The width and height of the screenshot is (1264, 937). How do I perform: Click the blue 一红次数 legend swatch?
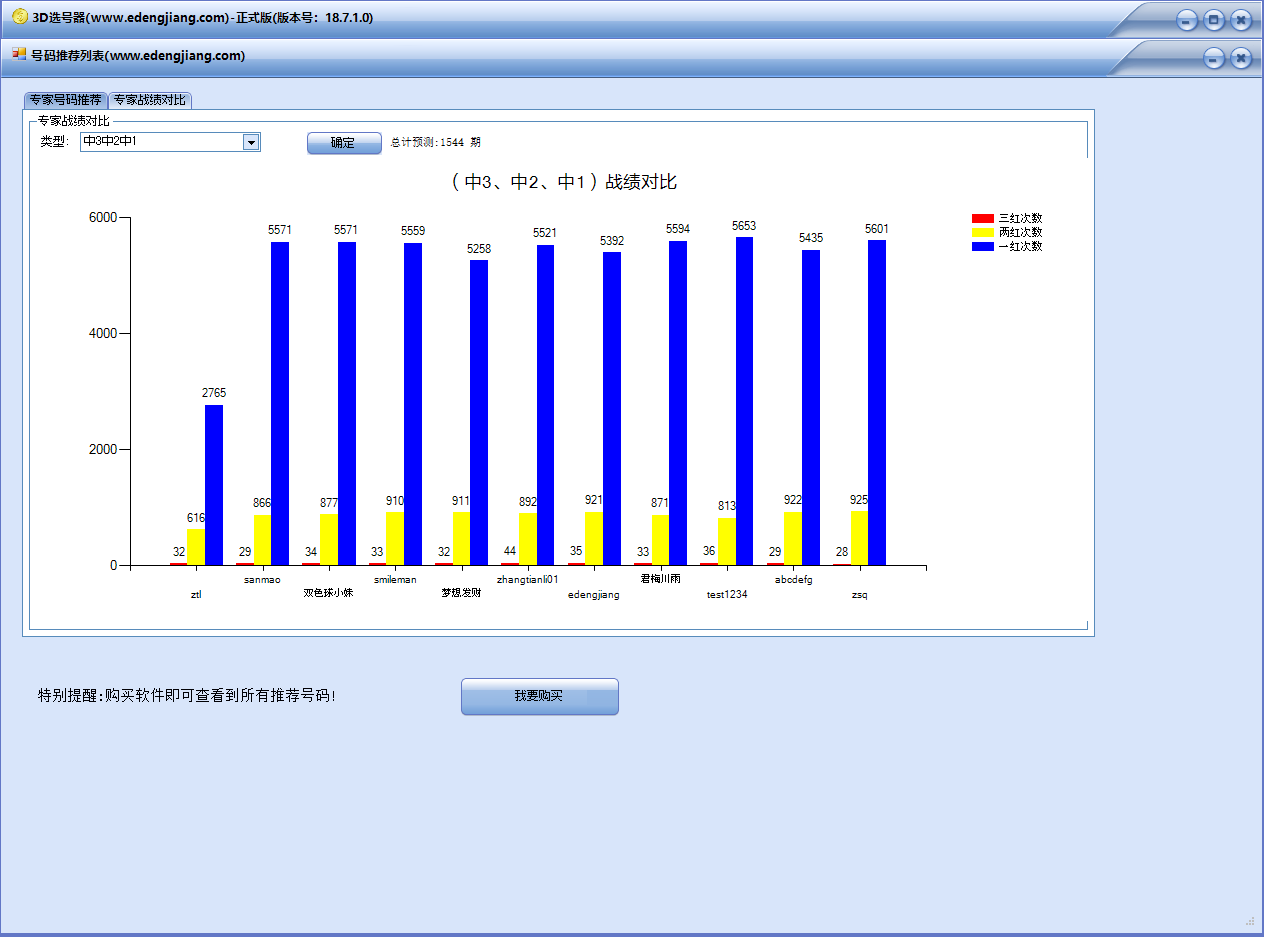982,246
